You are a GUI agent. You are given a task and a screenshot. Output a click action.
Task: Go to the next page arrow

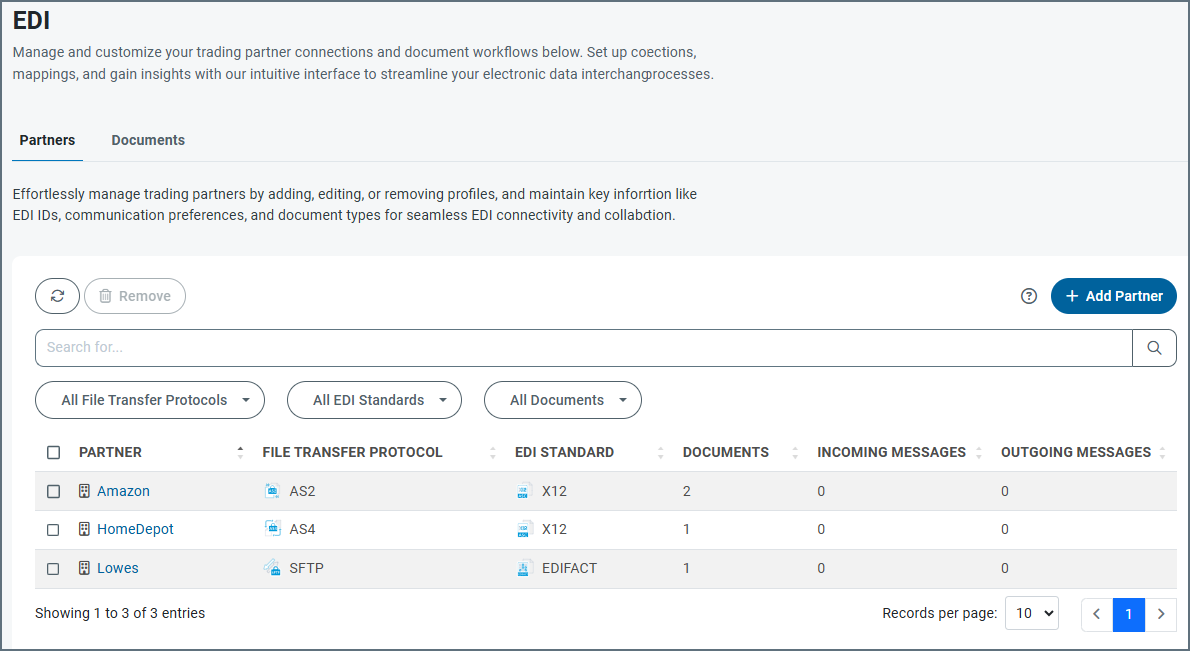point(1160,614)
